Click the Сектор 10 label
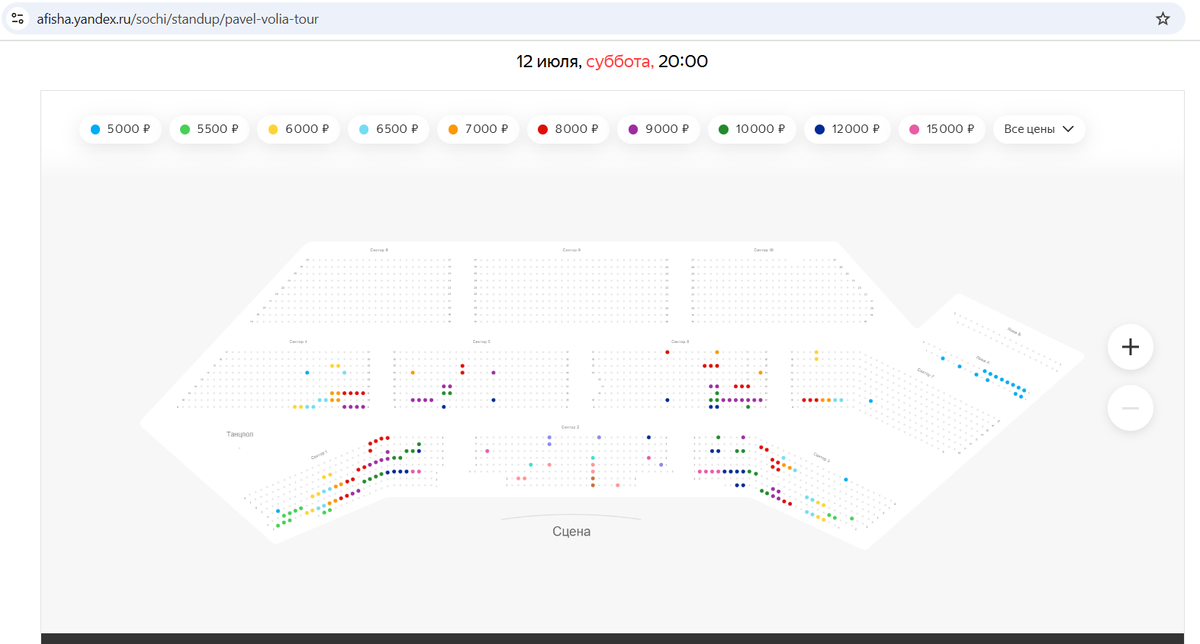This screenshot has width=1200, height=644. [x=764, y=249]
